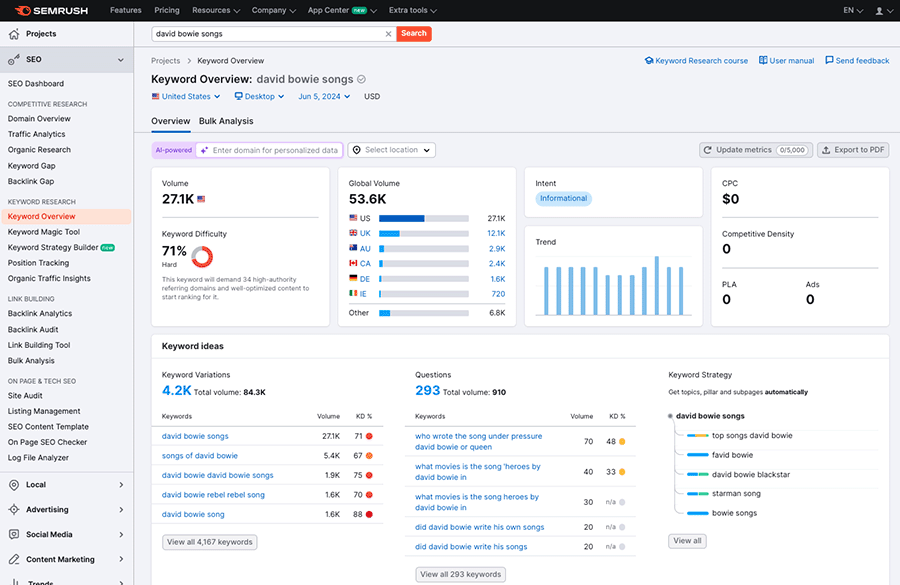900x585 pixels.
Task: Click the Update metrics button
Action: [756, 150]
